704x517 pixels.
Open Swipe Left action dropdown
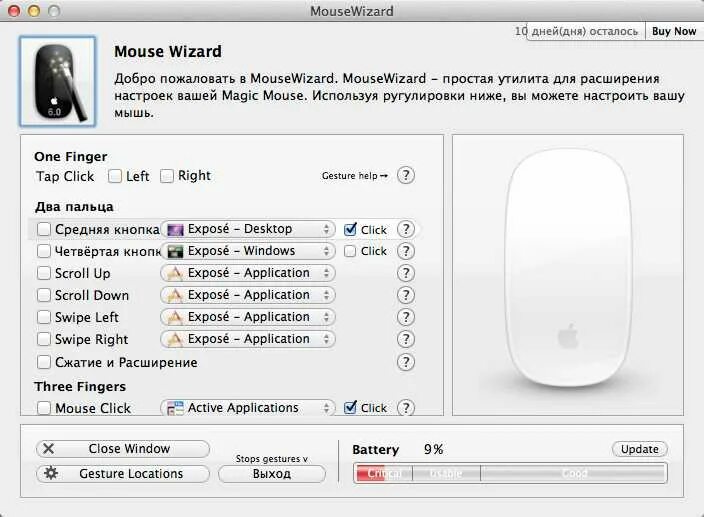(248, 317)
